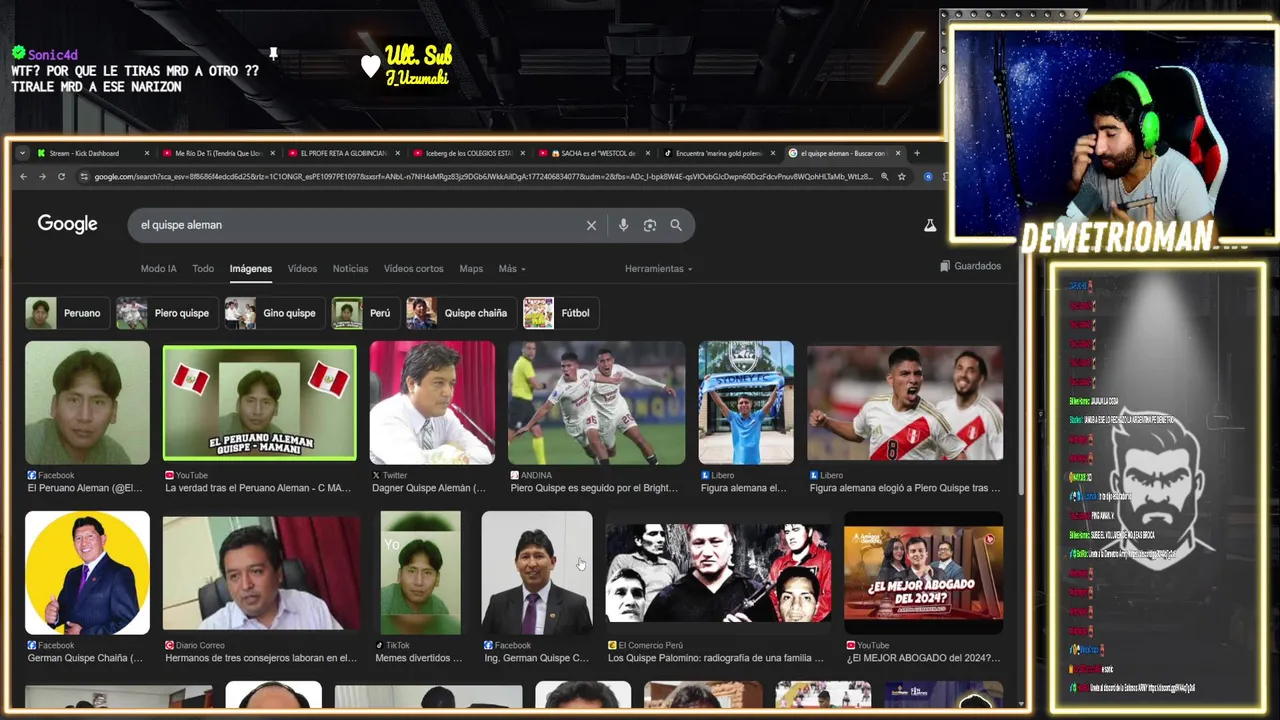The width and height of the screenshot is (1280, 720).
Task: Apply the Gino quispe suggestion chip
Action: 274,313
